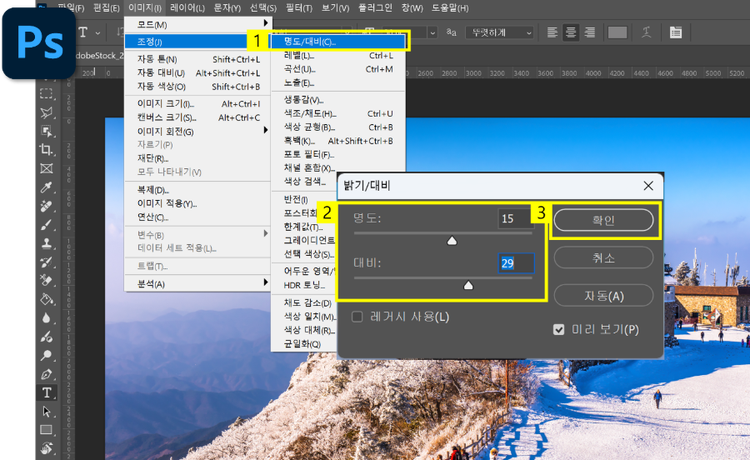This screenshot has height=460, width=750.
Task: Choose 곡선(U) adjustment
Action: coord(338,69)
